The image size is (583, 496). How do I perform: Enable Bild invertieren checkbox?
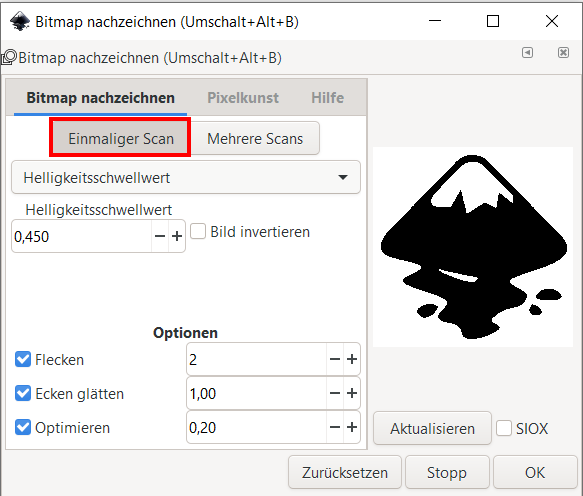[x=198, y=231]
